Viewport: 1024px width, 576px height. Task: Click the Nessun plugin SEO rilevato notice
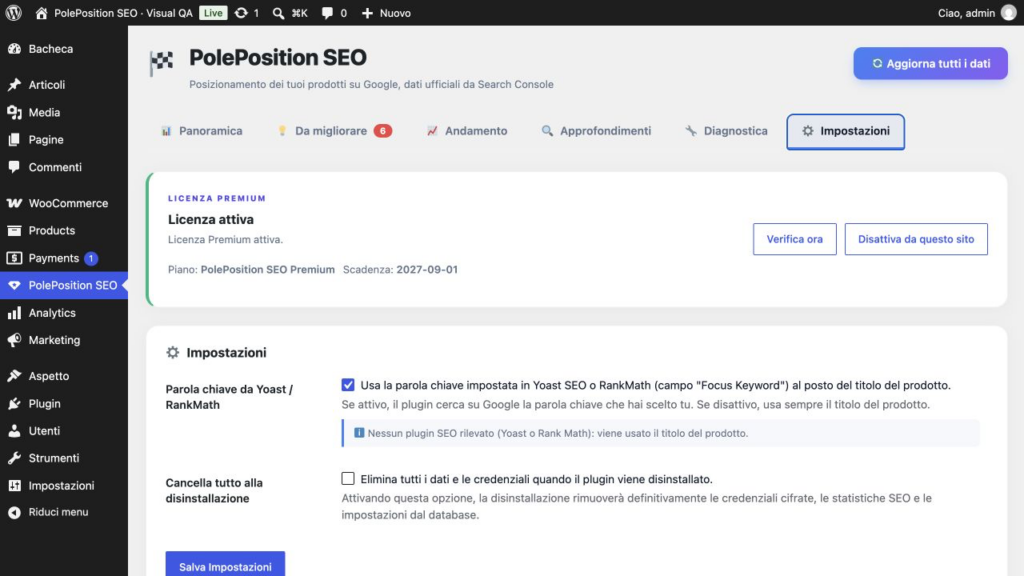(660, 433)
